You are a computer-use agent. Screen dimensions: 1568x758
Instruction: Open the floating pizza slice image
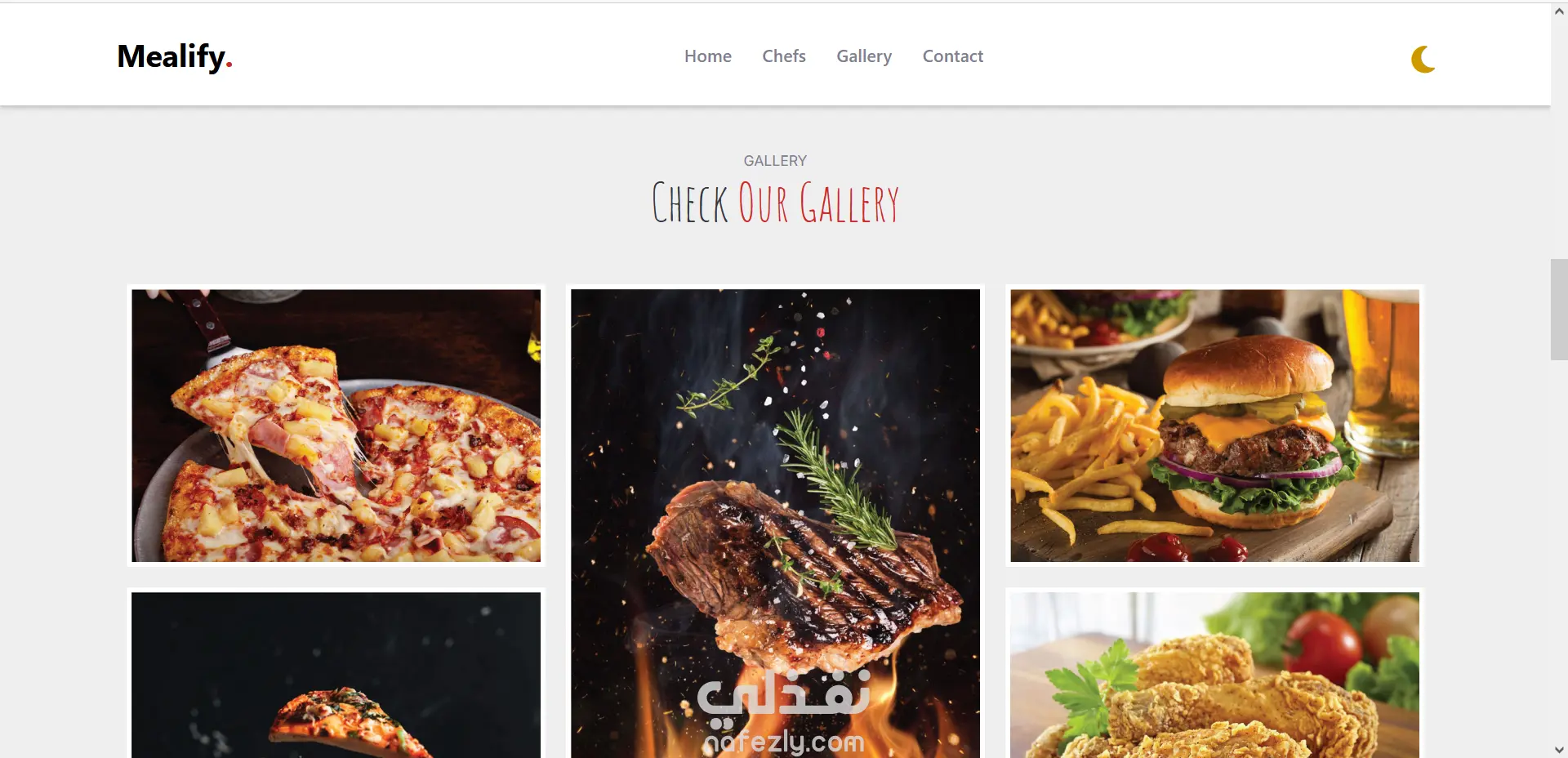coord(336,675)
